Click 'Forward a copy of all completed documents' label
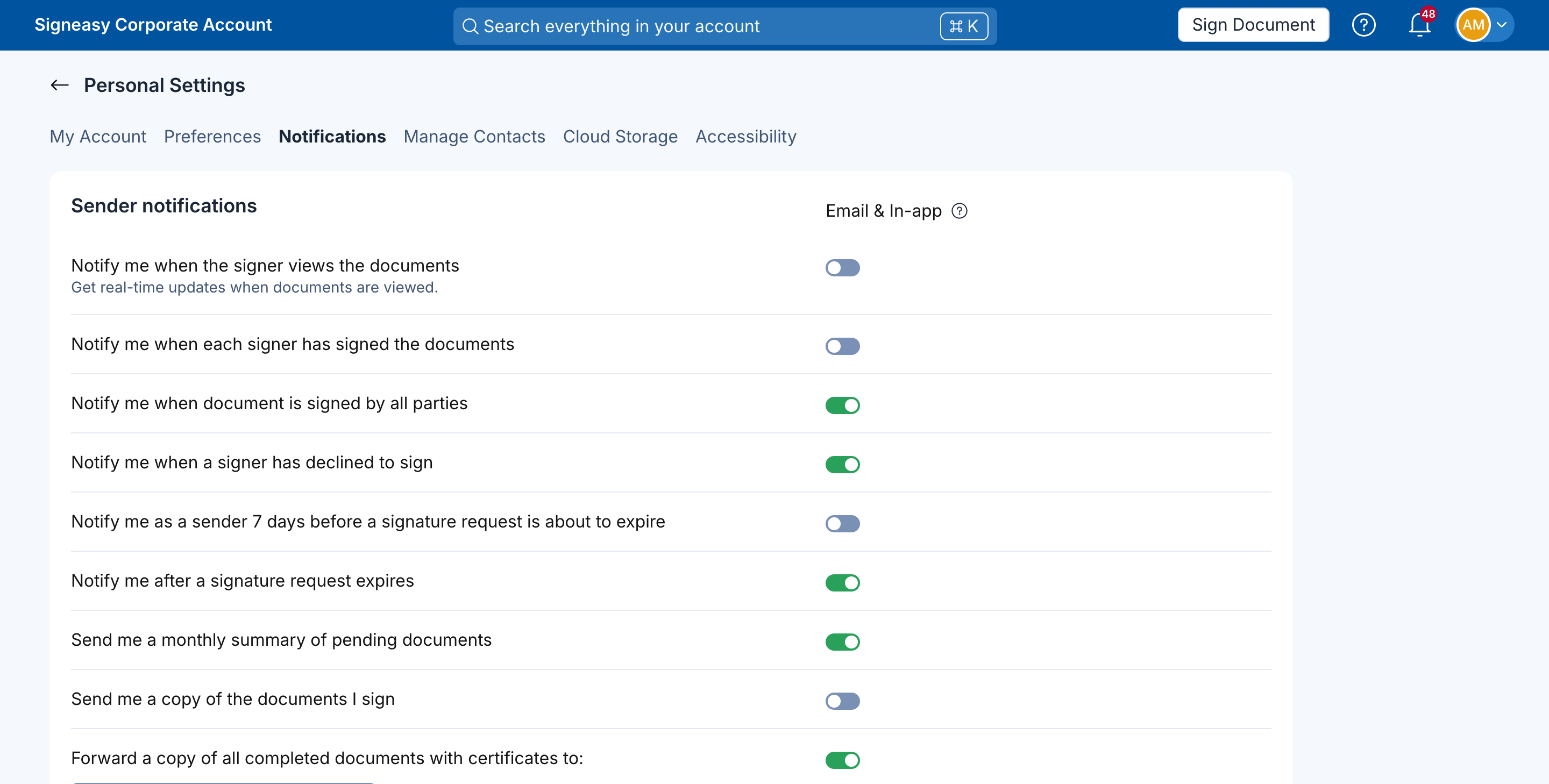Viewport: 1549px width, 784px height. pyautogui.click(x=327, y=758)
